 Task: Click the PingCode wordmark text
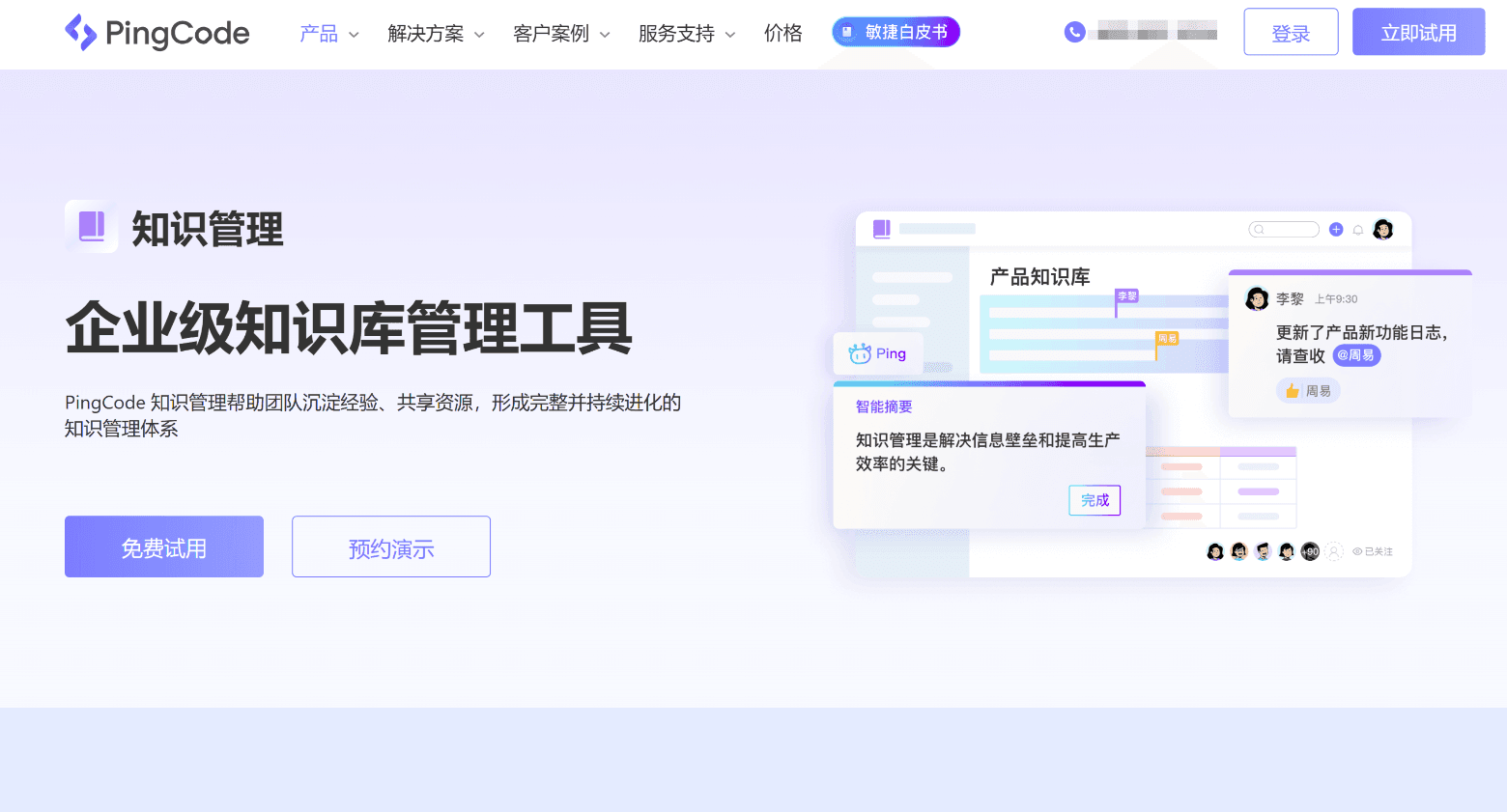[178, 34]
